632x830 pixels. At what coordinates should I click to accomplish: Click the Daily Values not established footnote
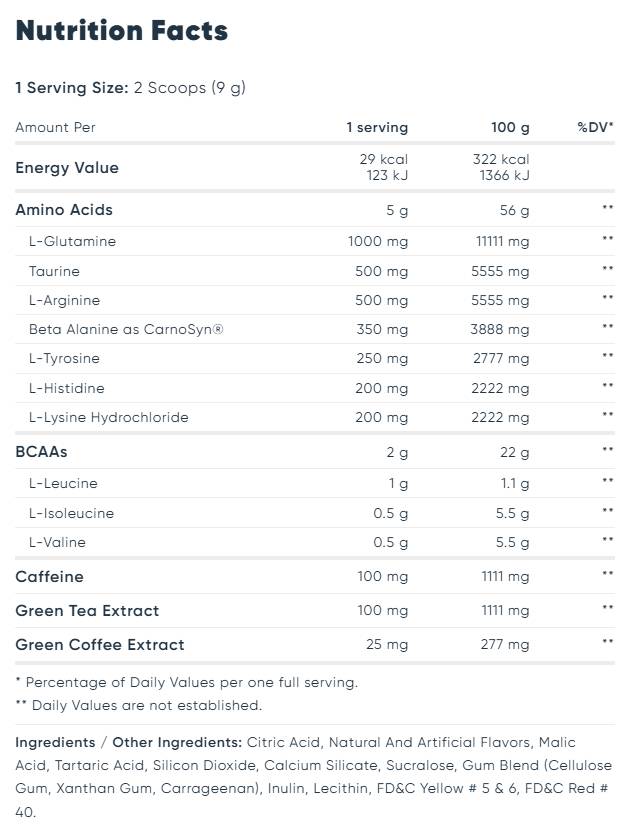(139, 706)
